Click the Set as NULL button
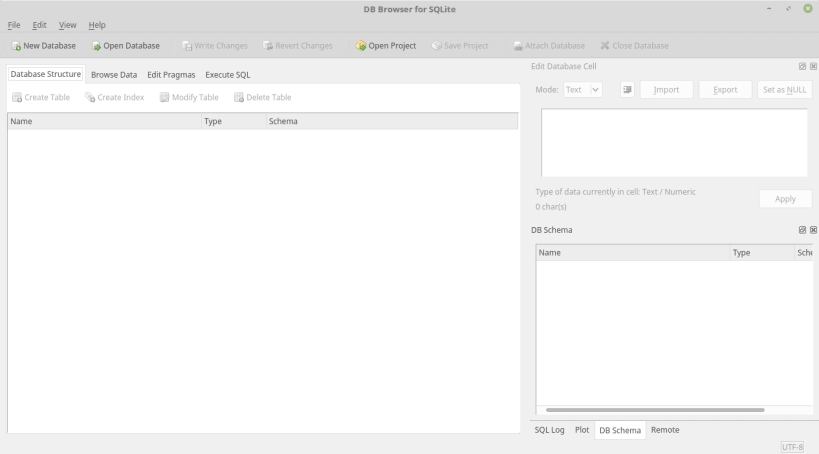Image resolution: width=819 pixels, height=454 pixels. [x=785, y=90]
